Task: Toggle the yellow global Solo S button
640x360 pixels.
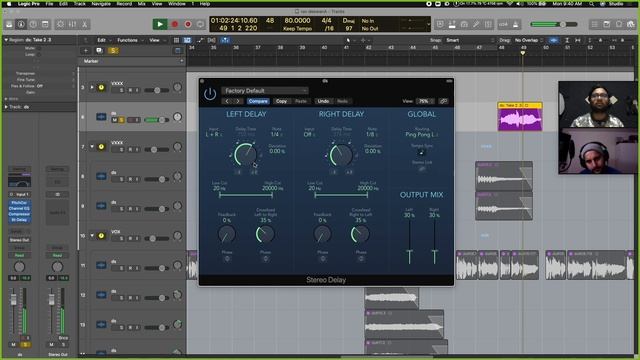Action: [x=113, y=51]
